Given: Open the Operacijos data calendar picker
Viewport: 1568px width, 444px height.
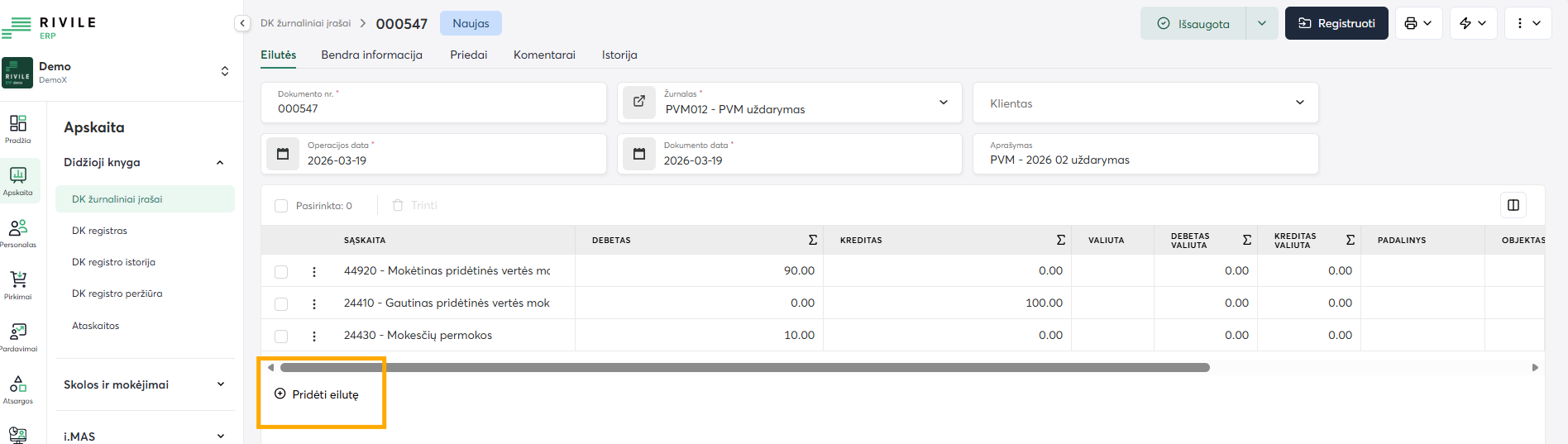Looking at the screenshot, I should coord(283,154).
